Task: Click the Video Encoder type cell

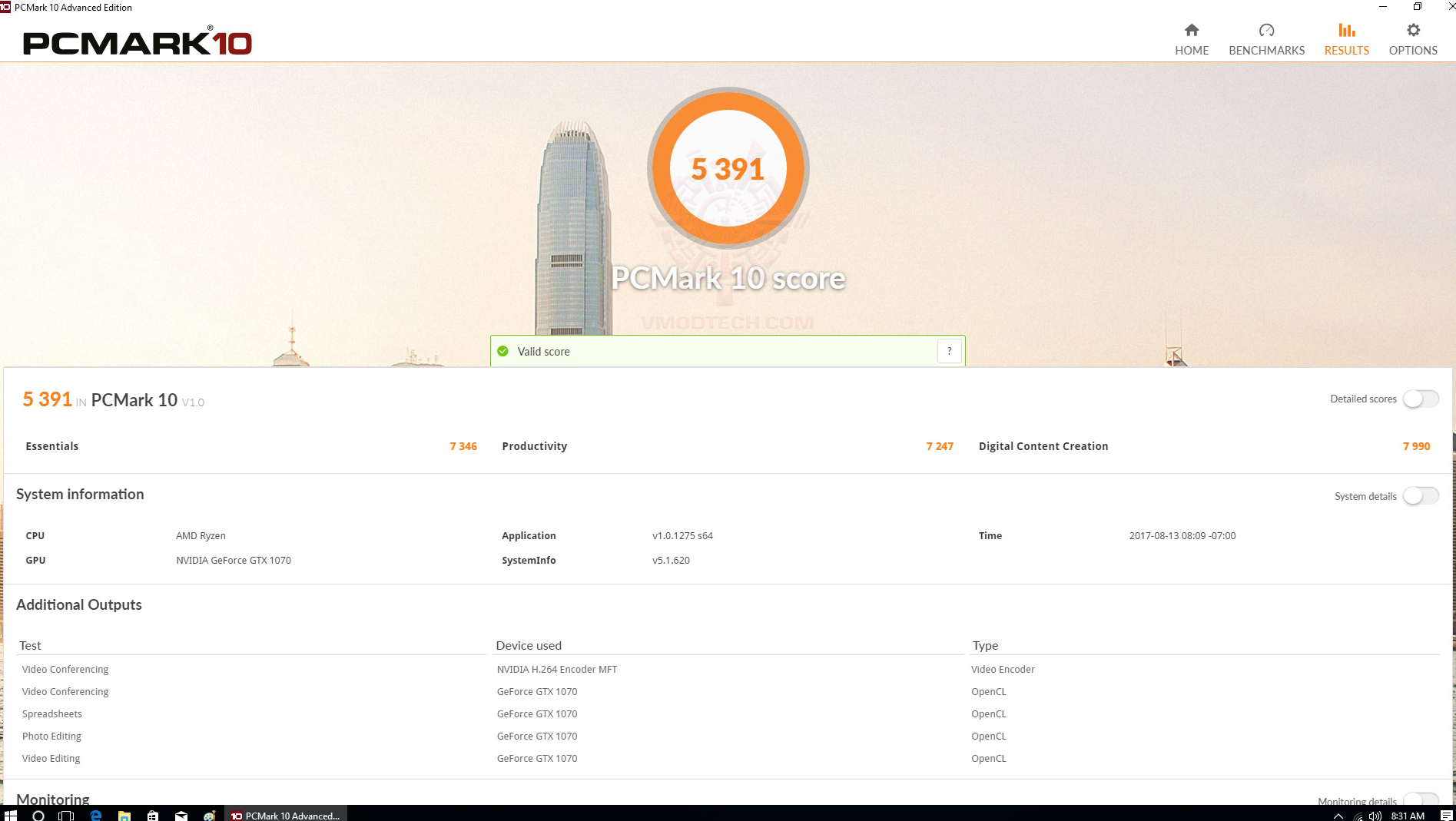Action: (x=1003, y=670)
